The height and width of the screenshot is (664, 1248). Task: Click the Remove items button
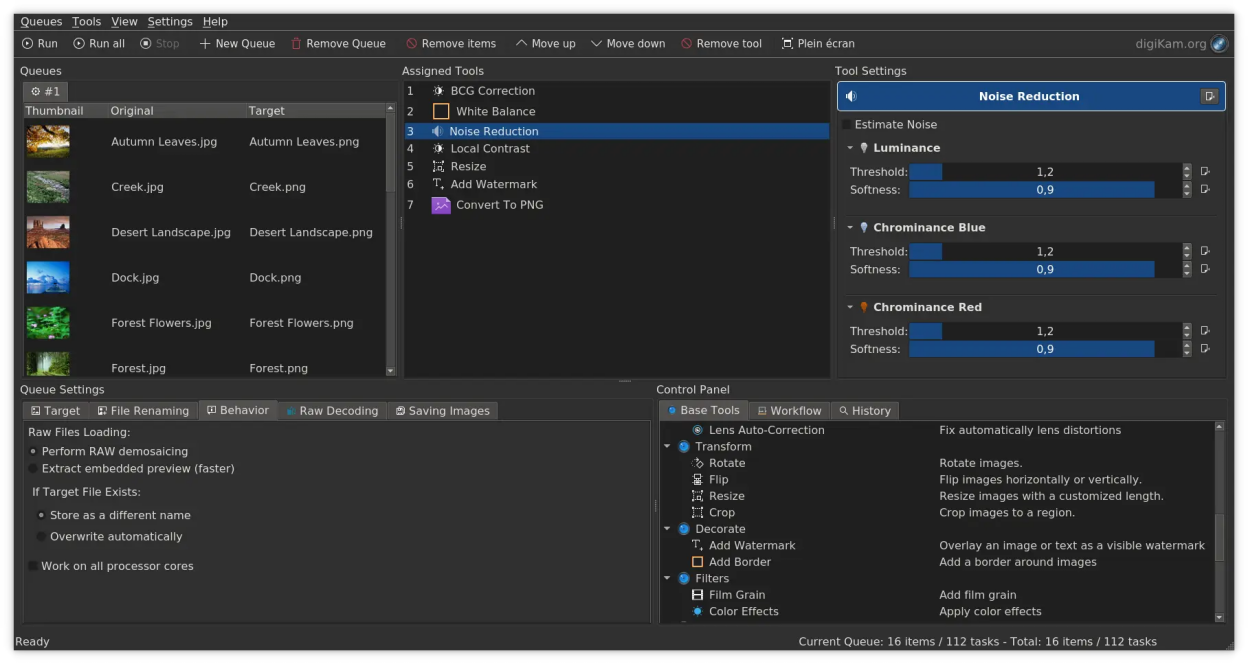tap(450, 44)
